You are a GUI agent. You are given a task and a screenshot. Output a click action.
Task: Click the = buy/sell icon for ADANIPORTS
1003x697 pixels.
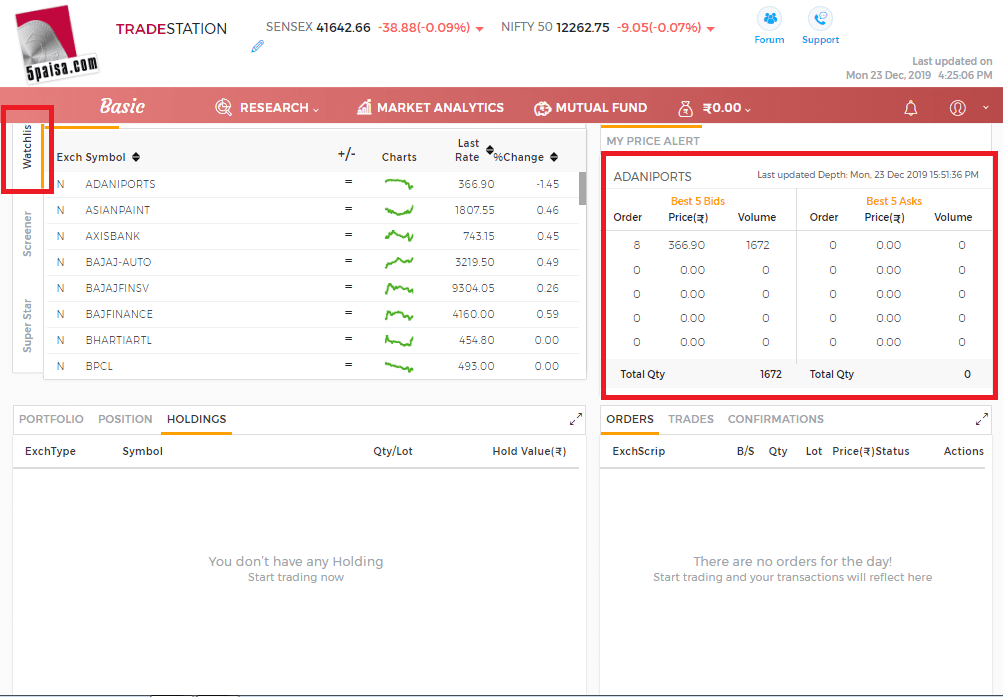[349, 182]
